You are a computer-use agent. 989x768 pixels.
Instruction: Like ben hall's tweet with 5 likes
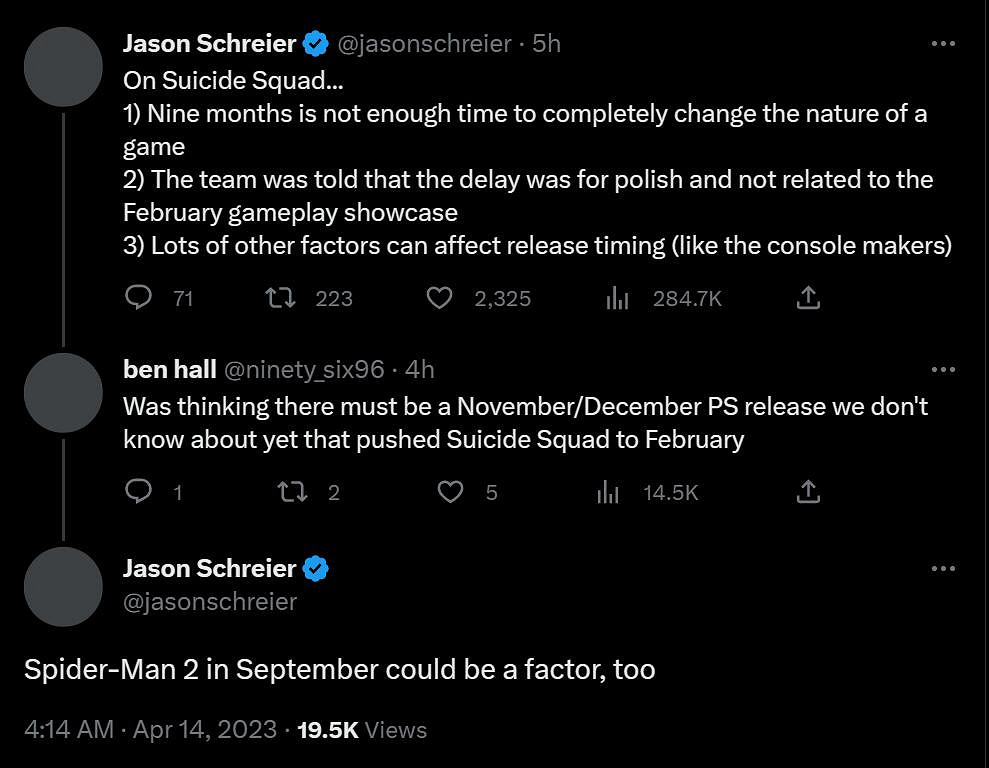coord(452,491)
